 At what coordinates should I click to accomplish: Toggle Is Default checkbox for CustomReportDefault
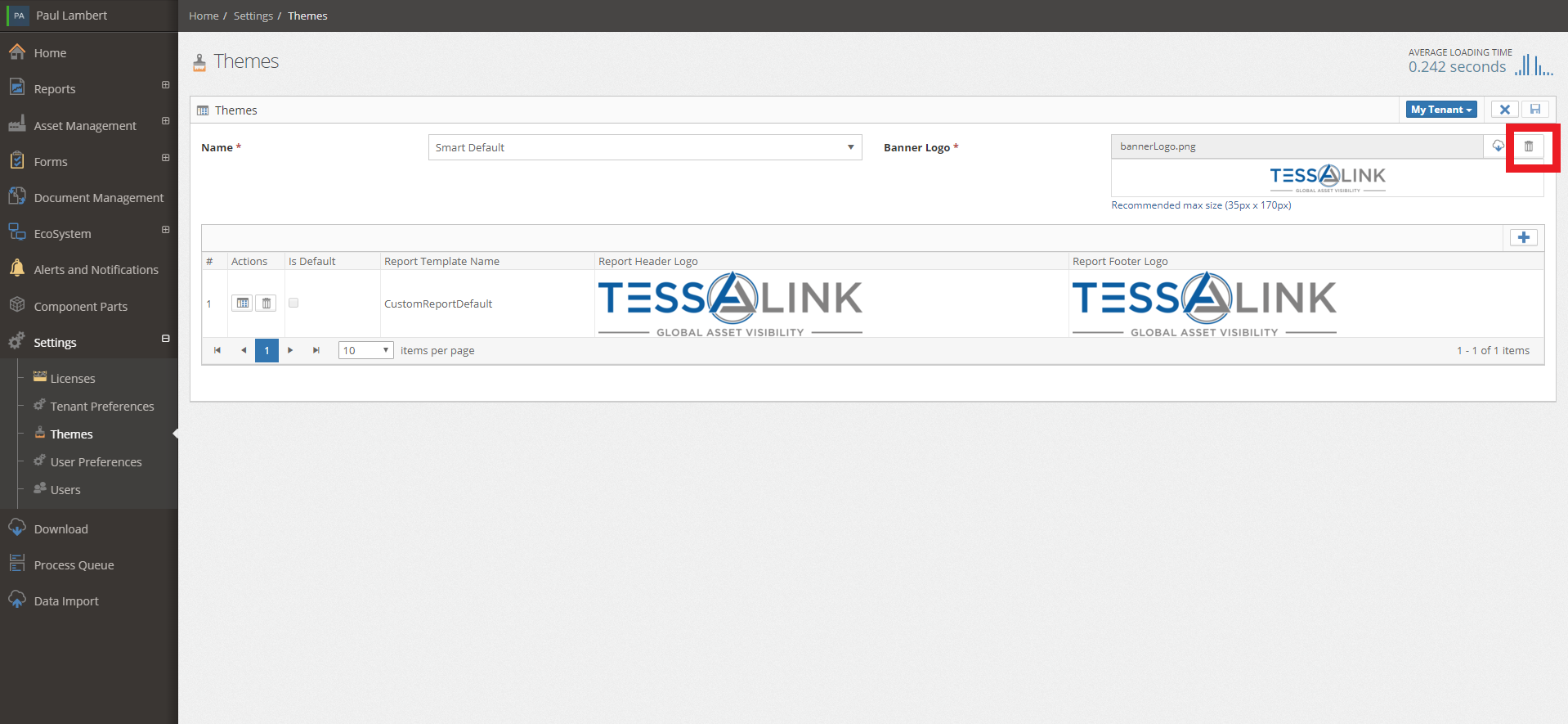293,303
